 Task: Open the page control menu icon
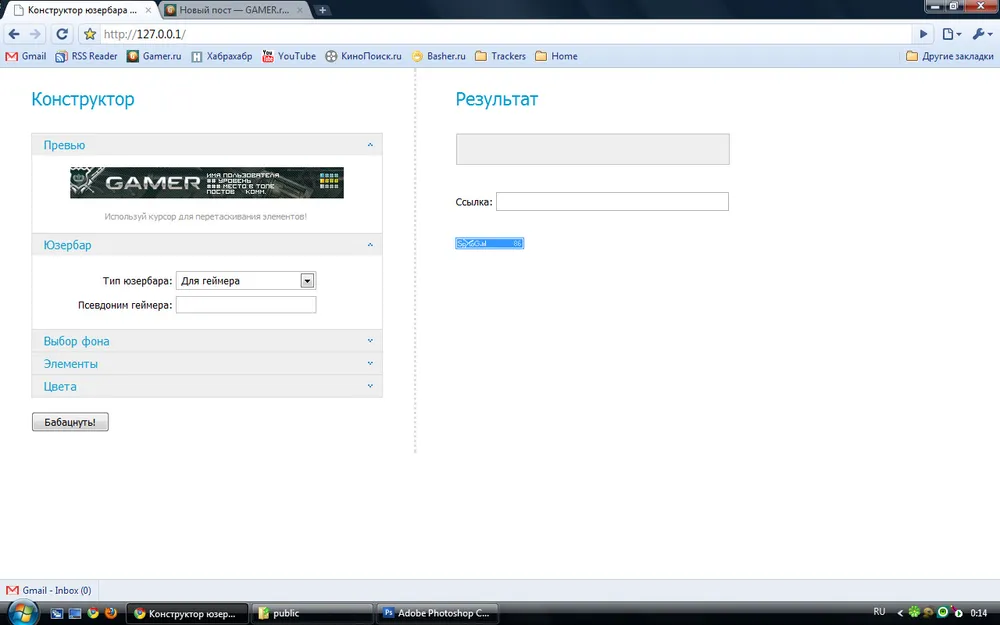coord(951,34)
